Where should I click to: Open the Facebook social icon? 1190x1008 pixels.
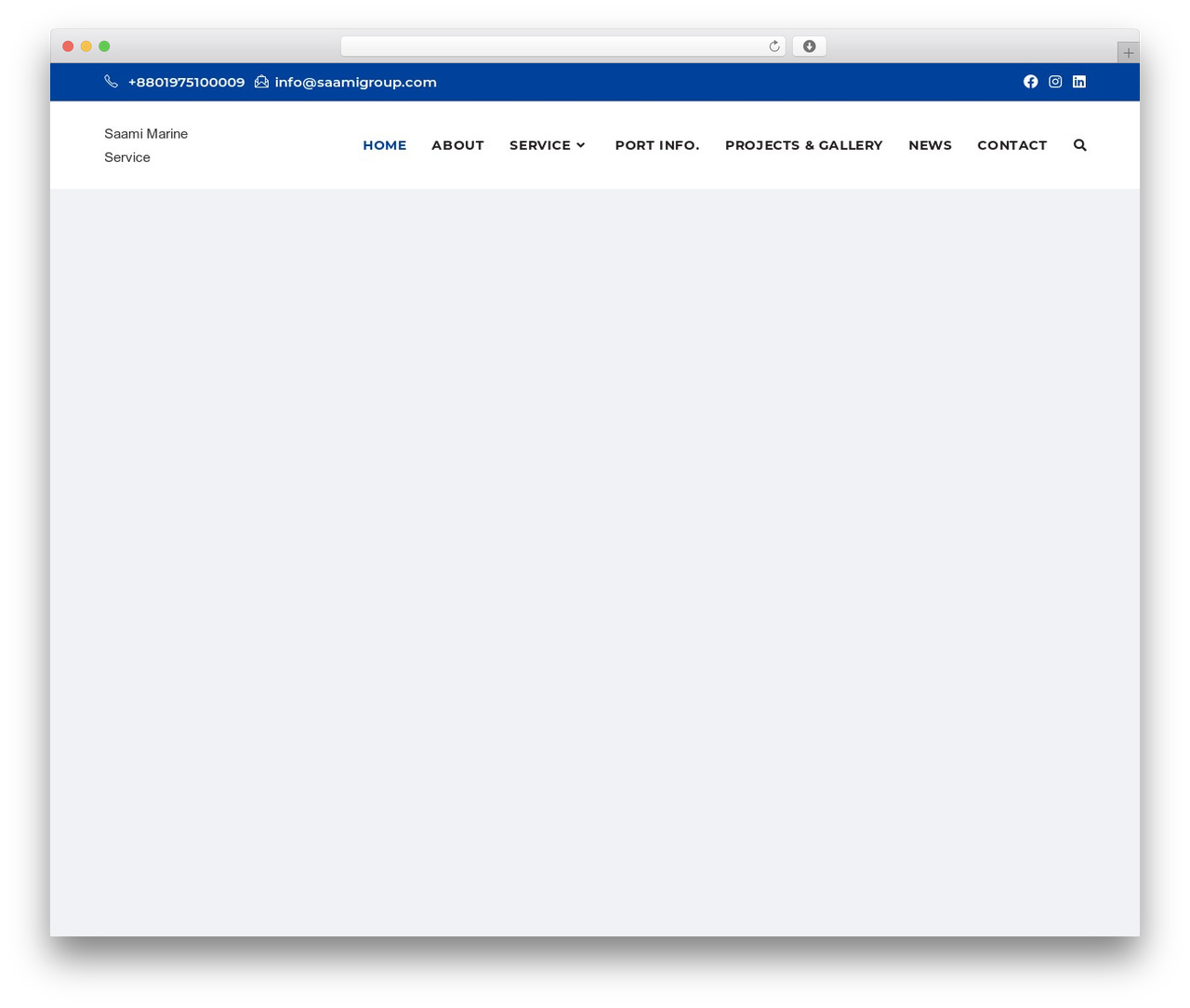1030,82
